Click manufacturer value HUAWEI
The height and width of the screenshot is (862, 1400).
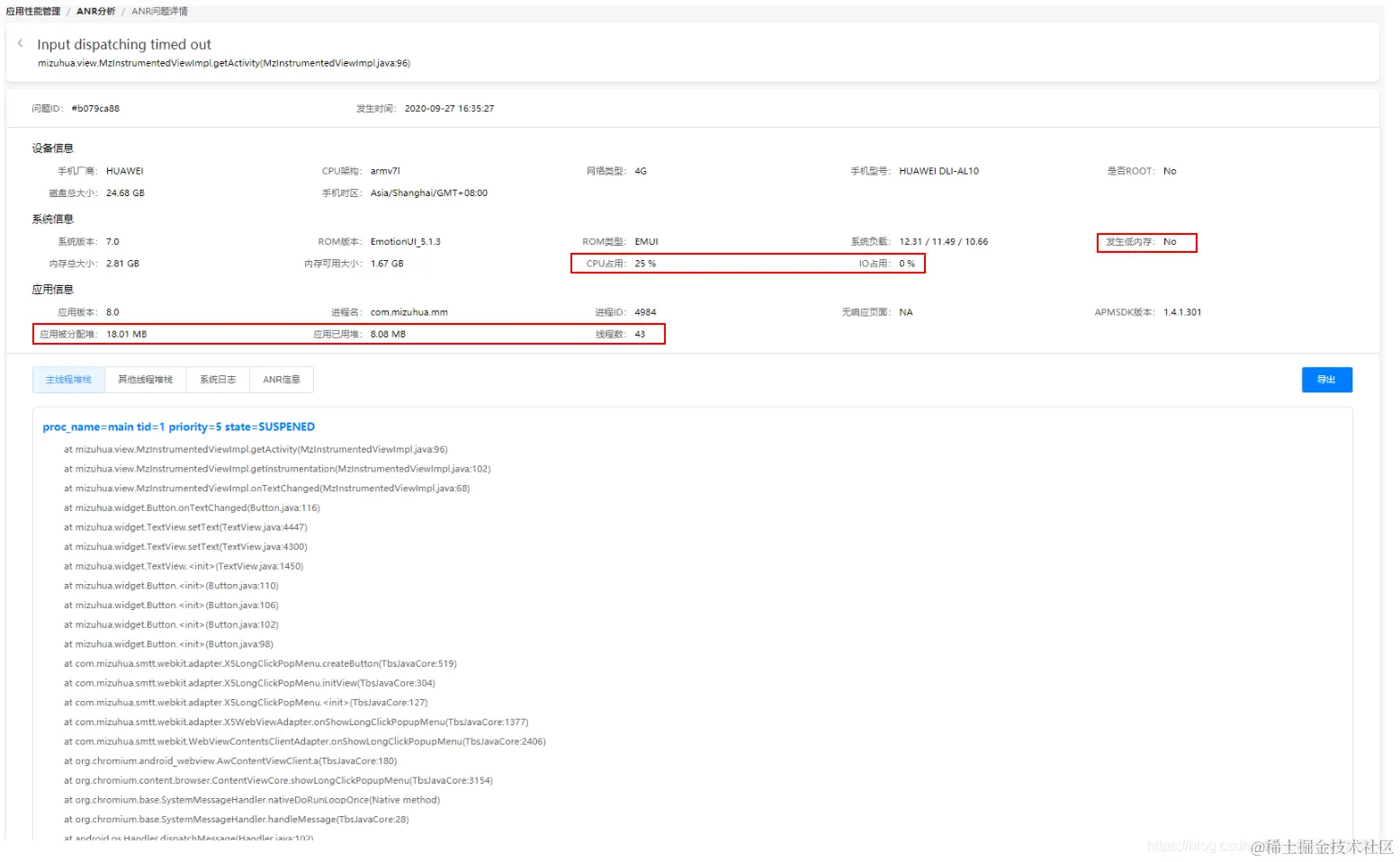coord(125,171)
